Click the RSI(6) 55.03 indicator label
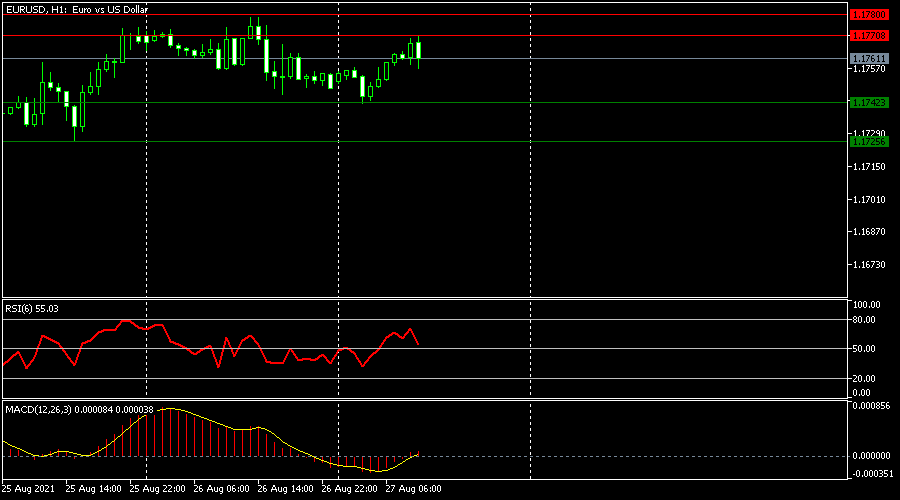Viewport: 900px width, 500px height. pos(32,309)
